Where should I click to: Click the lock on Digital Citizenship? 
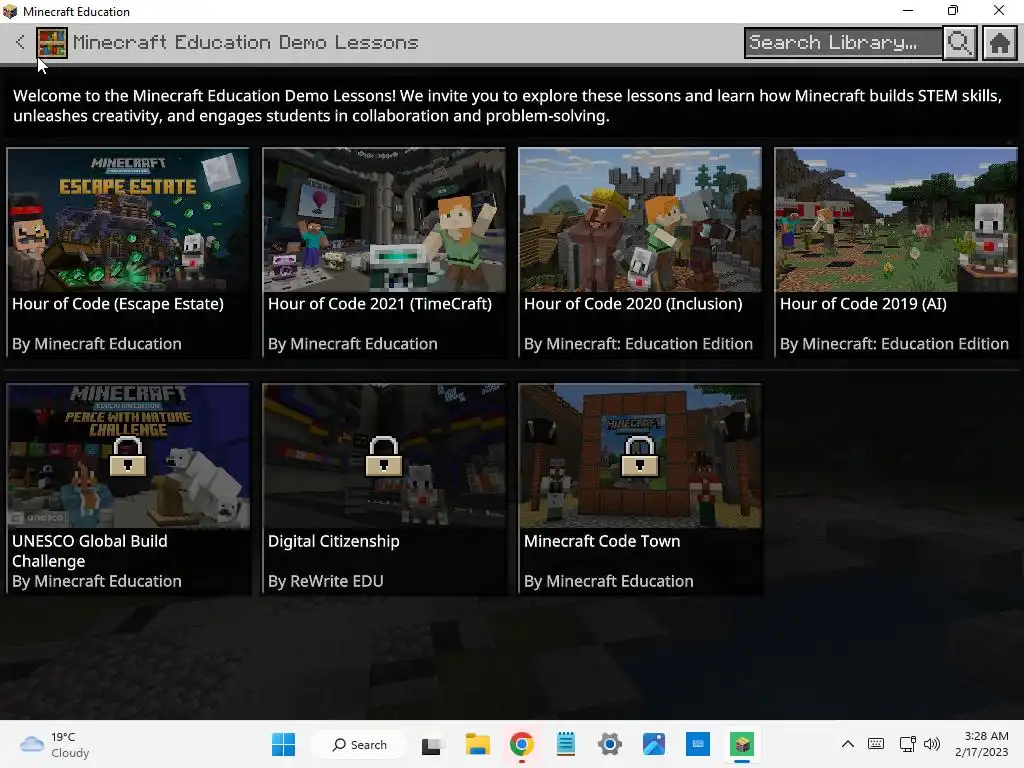(383, 456)
